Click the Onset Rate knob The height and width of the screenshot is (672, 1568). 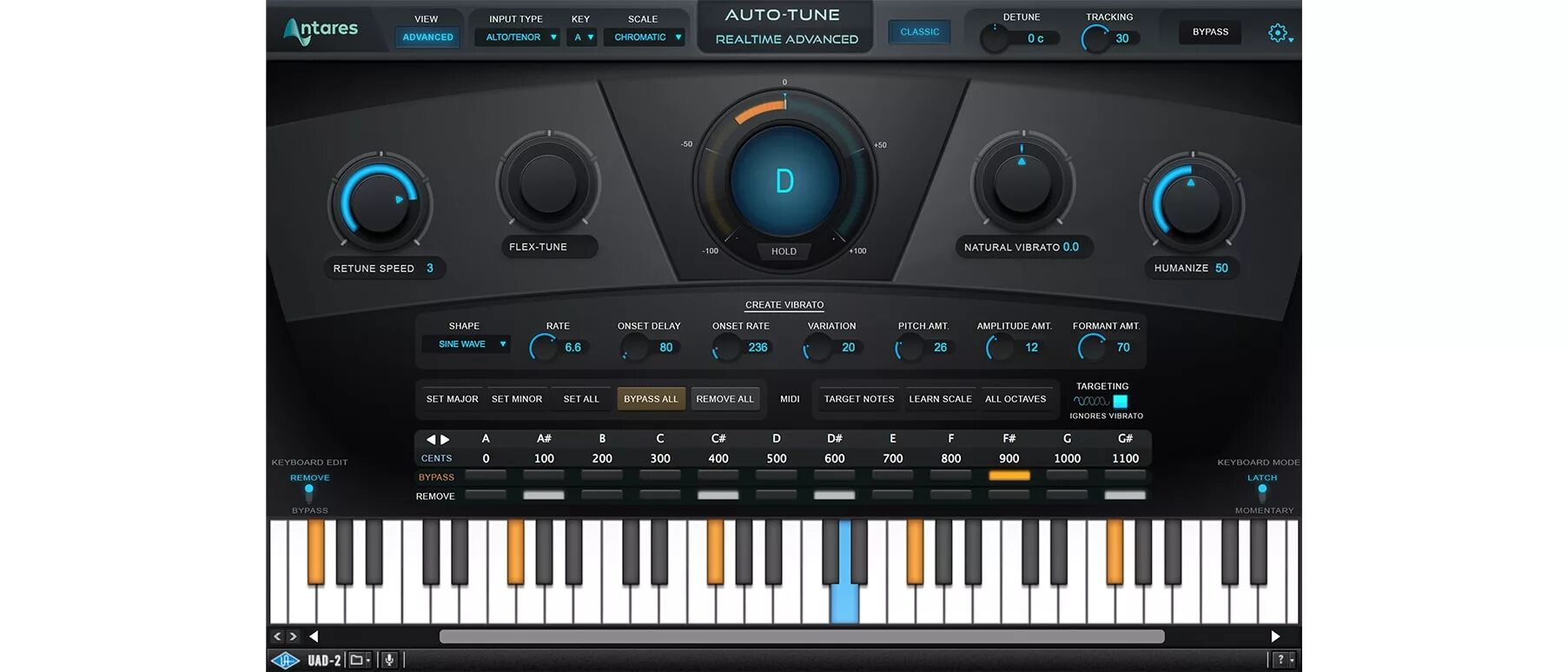pyautogui.click(x=726, y=348)
